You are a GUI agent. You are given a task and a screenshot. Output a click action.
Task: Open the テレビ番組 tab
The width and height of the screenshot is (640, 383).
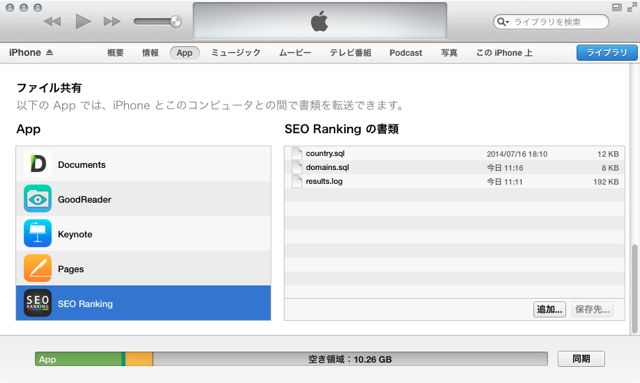coord(350,53)
